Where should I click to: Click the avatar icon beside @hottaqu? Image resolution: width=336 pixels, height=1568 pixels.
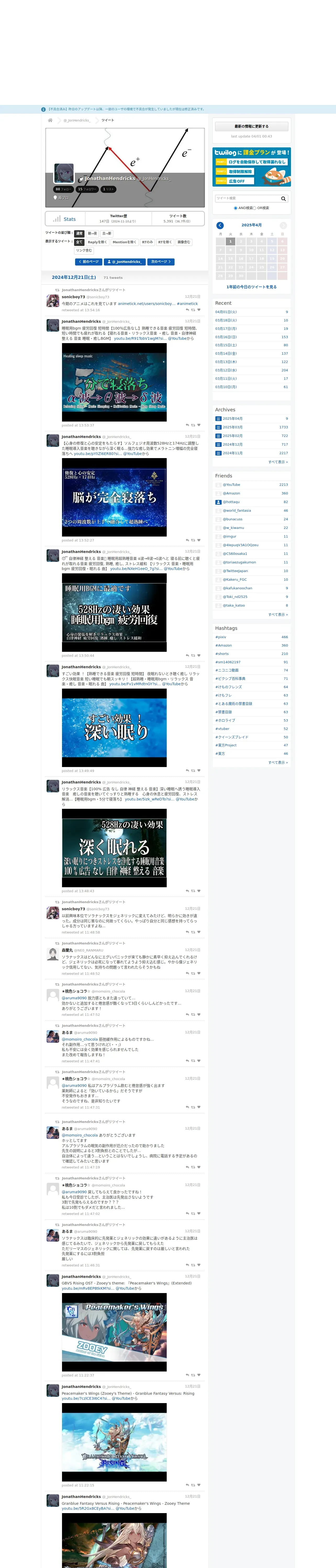218,502
